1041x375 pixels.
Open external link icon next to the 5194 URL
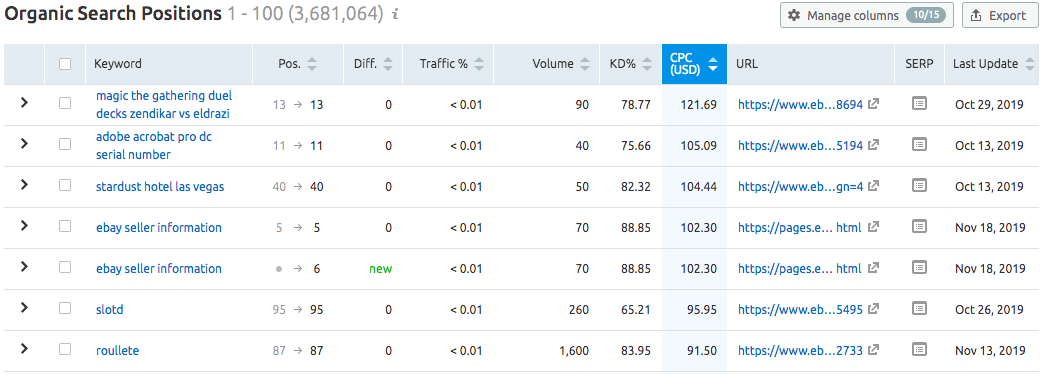[x=874, y=144]
